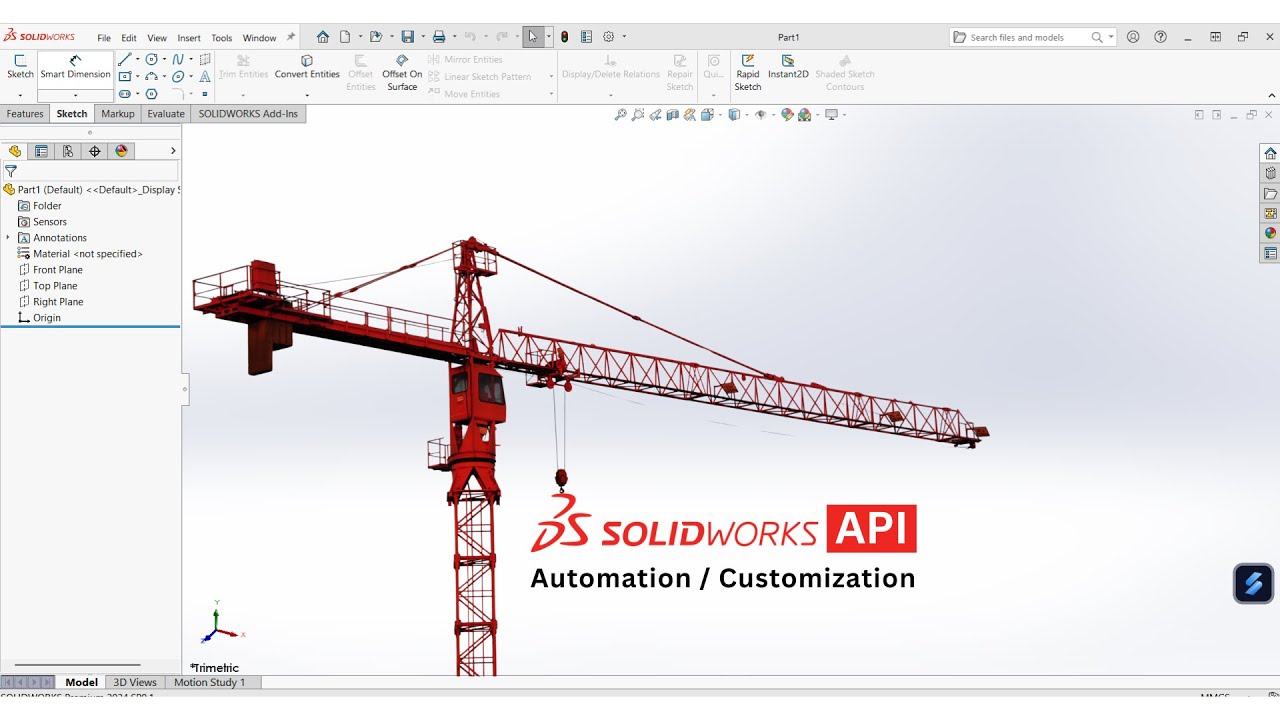Open the Options gear dropdown arrow

coord(624,37)
